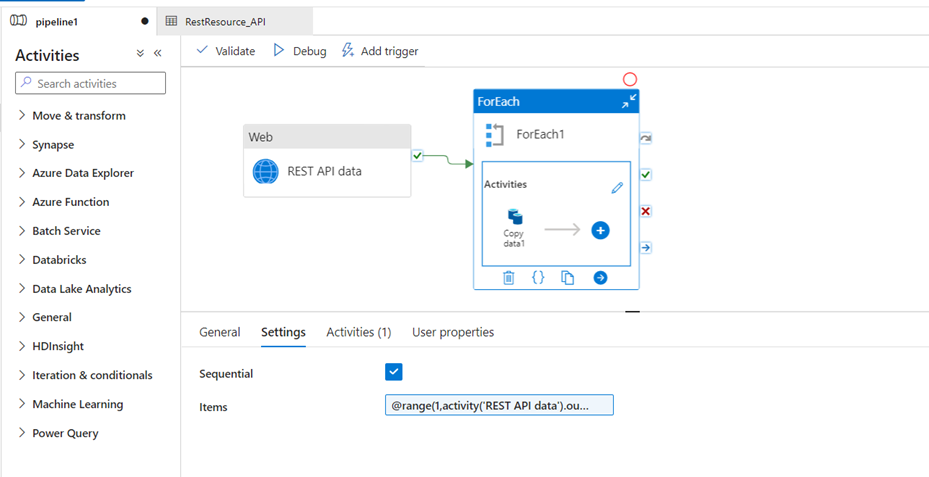The image size is (929, 477).
Task: Click the Debug button
Action: [x=300, y=51]
